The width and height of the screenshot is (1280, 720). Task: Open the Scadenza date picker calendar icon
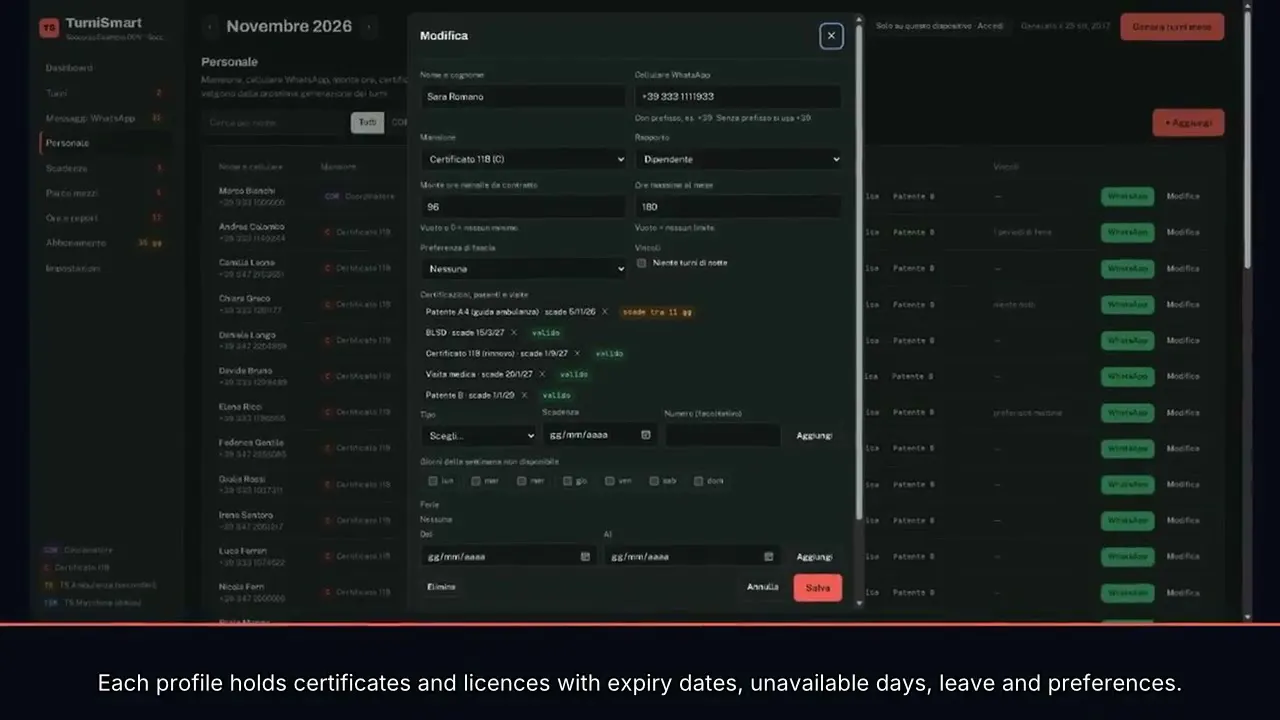[x=646, y=435]
